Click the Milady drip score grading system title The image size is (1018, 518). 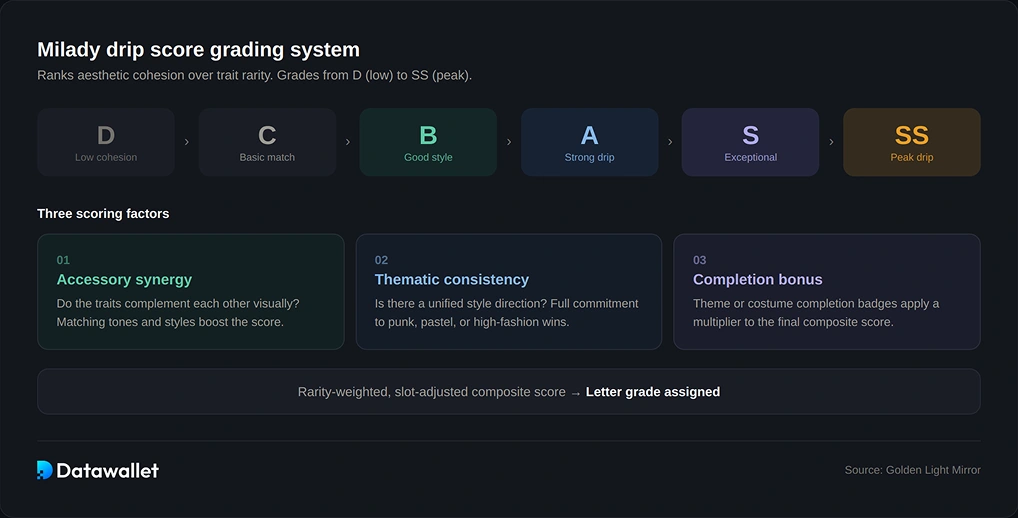tap(198, 49)
